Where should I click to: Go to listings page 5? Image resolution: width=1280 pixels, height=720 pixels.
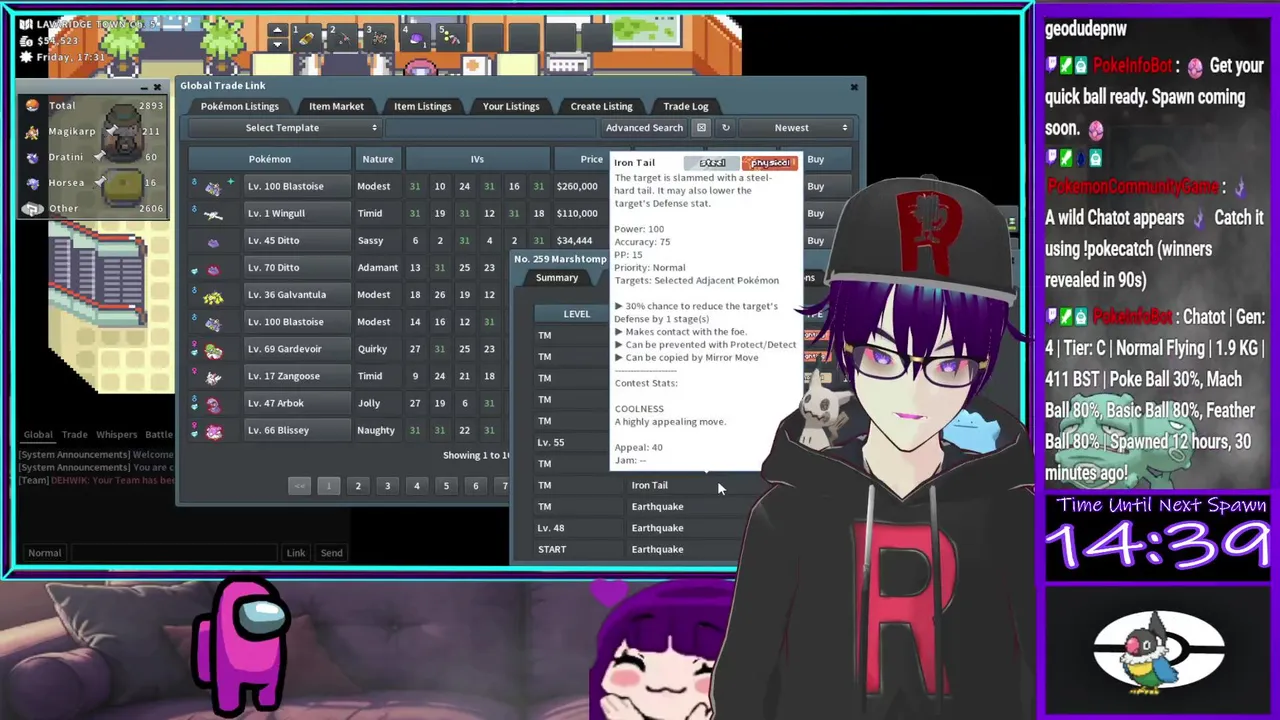click(446, 486)
